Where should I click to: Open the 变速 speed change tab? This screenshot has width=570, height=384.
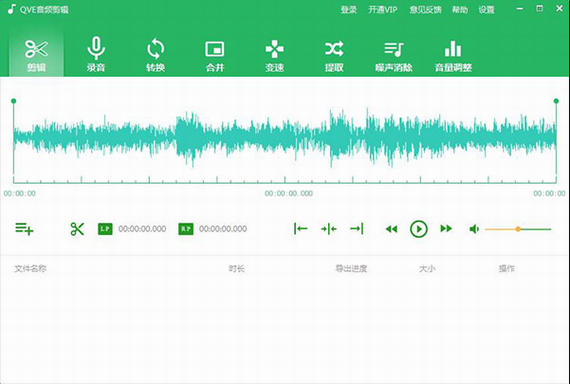tap(274, 55)
